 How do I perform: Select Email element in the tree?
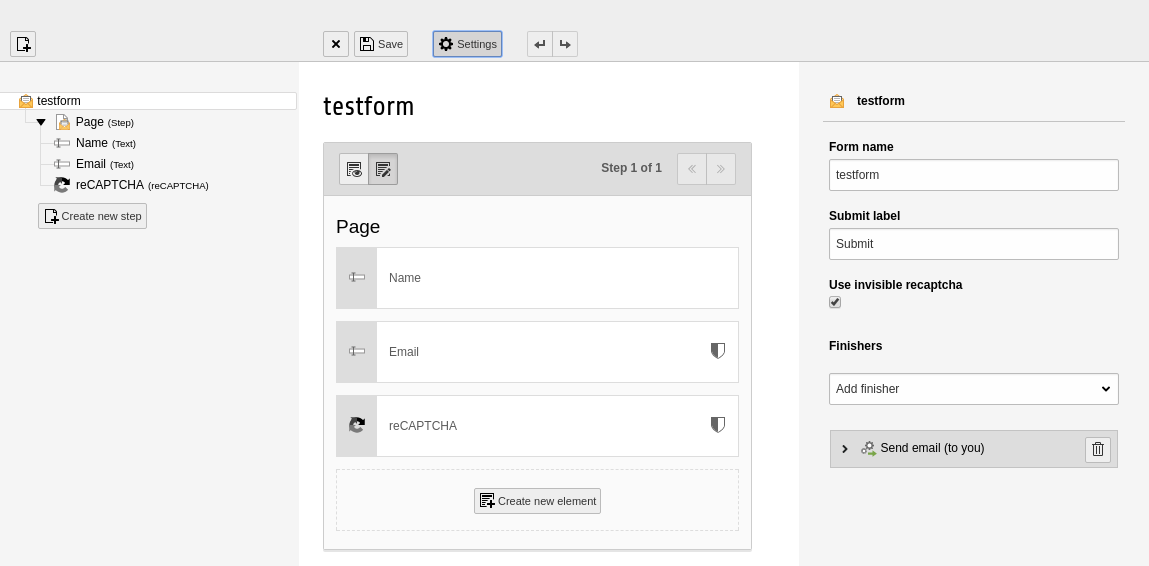(91, 164)
